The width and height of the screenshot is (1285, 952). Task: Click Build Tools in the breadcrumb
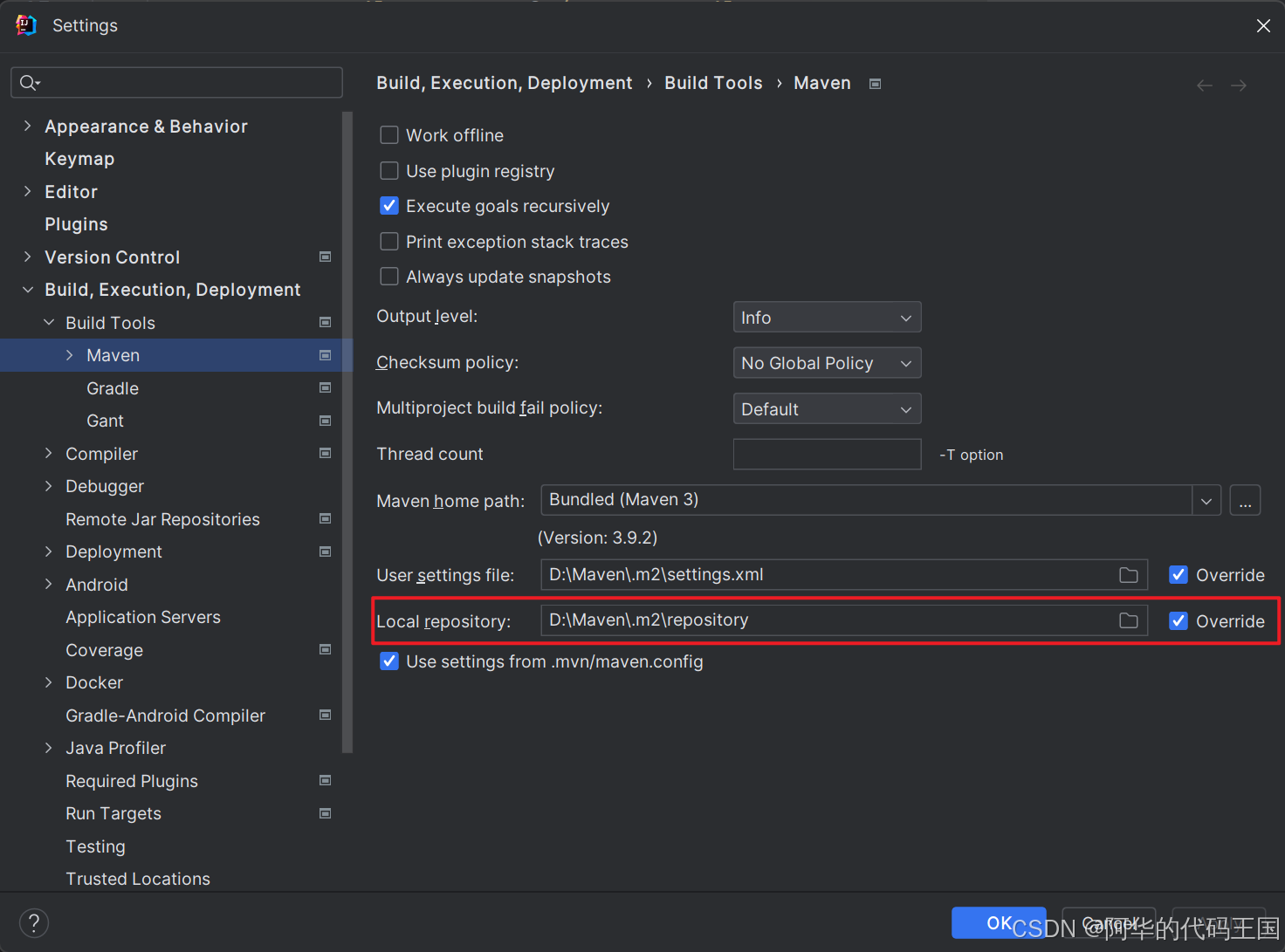click(713, 83)
